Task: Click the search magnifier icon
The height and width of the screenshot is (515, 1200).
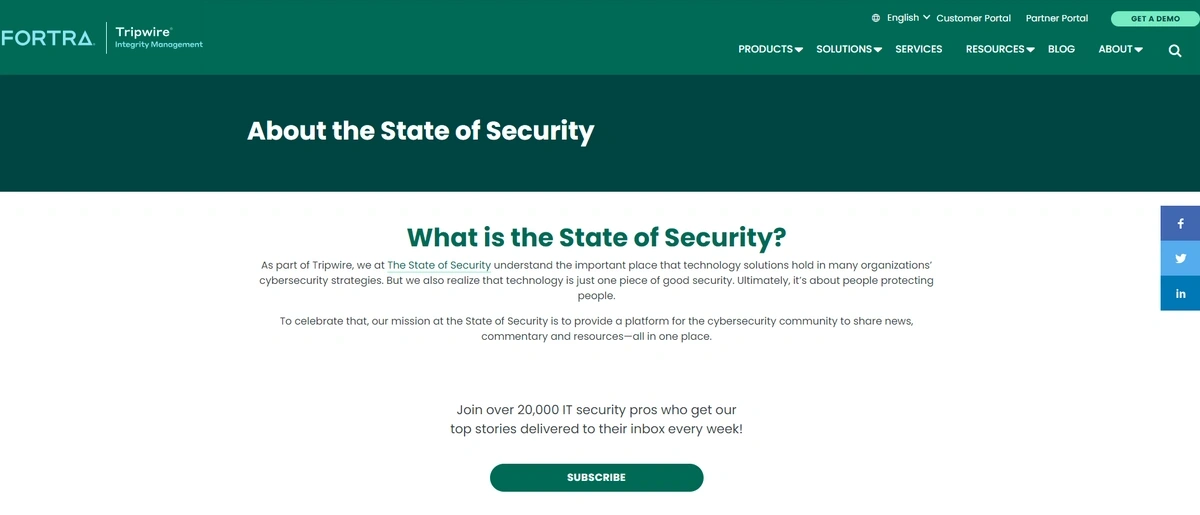Action: (1175, 51)
